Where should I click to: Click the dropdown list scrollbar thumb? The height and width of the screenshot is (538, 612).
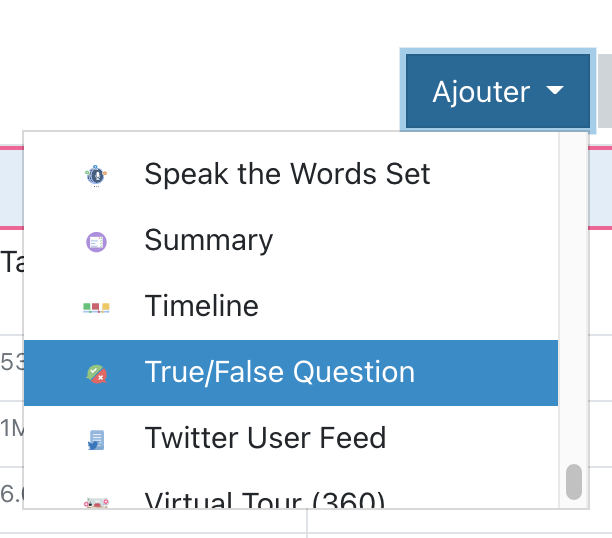573,481
